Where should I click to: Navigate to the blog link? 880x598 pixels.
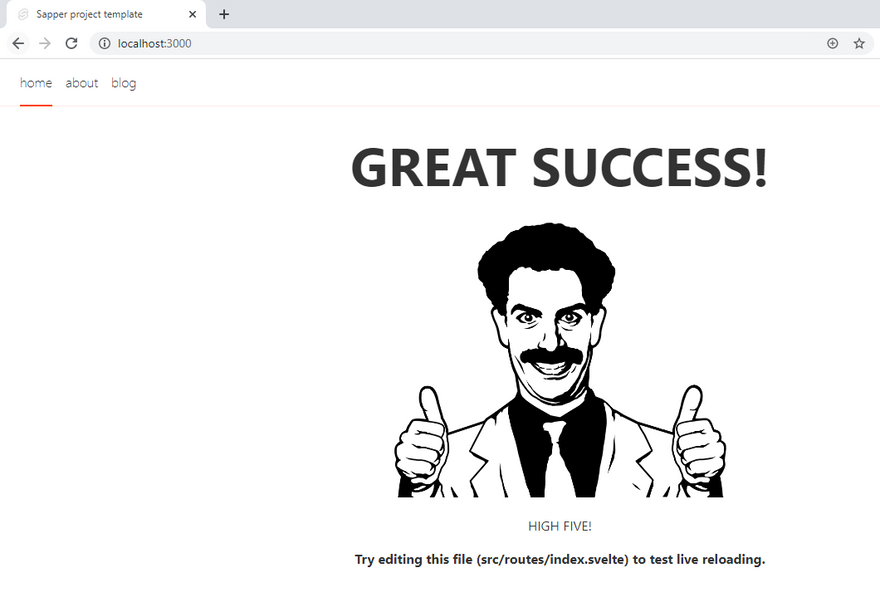[124, 83]
